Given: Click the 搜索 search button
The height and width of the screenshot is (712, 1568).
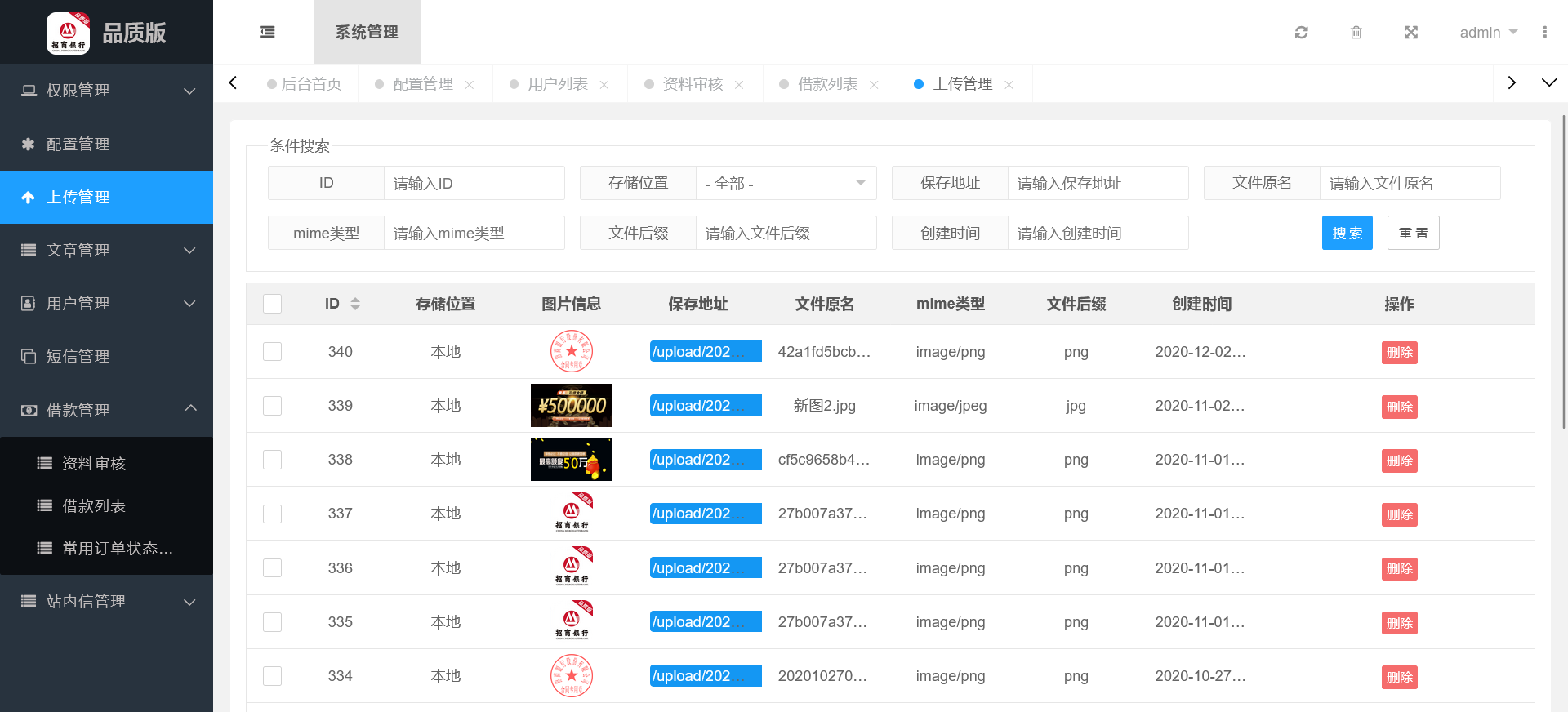Looking at the screenshot, I should tap(1347, 233).
